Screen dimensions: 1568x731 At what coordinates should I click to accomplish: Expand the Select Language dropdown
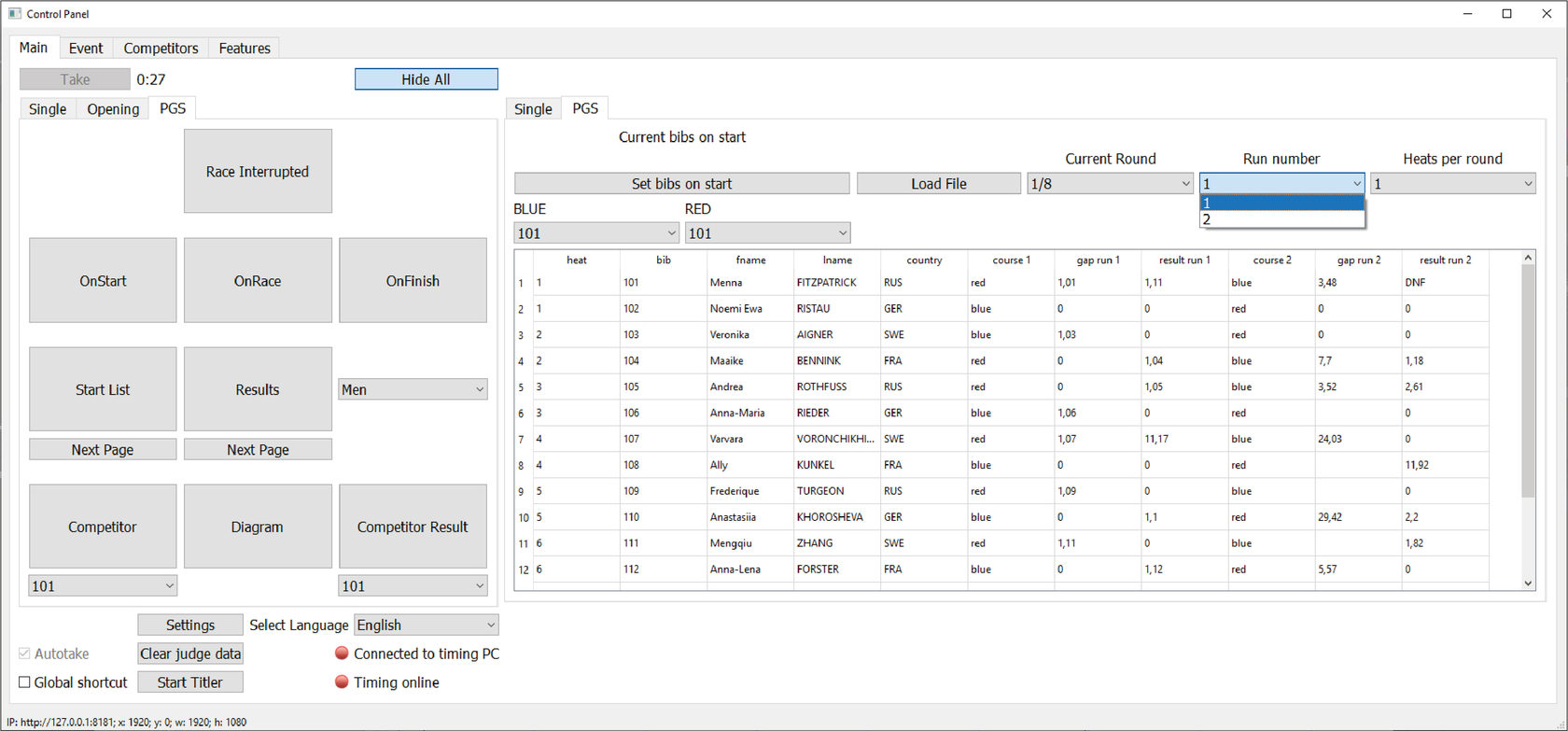point(426,625)
